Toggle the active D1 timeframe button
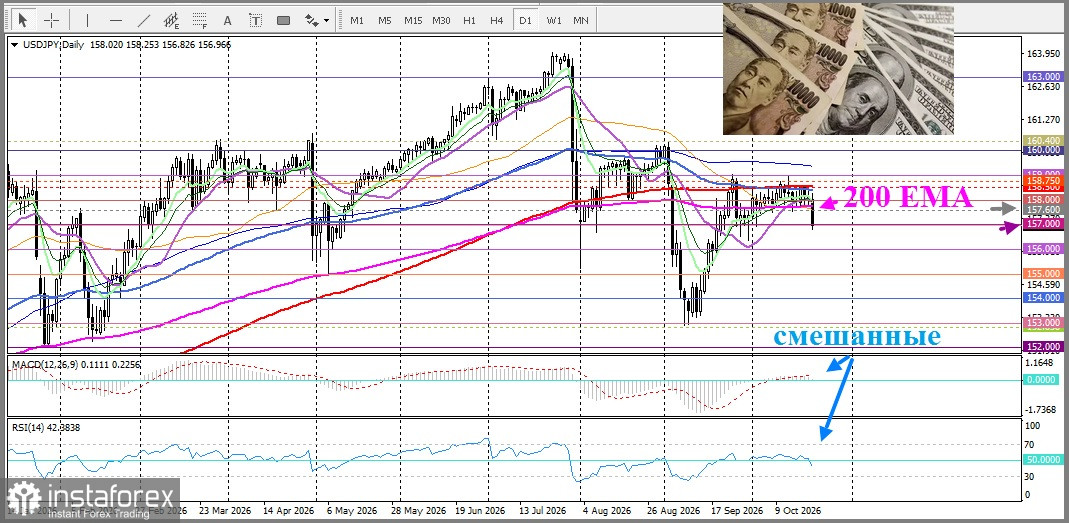The height and width of the screenshot is (523, 1069). 525,20
